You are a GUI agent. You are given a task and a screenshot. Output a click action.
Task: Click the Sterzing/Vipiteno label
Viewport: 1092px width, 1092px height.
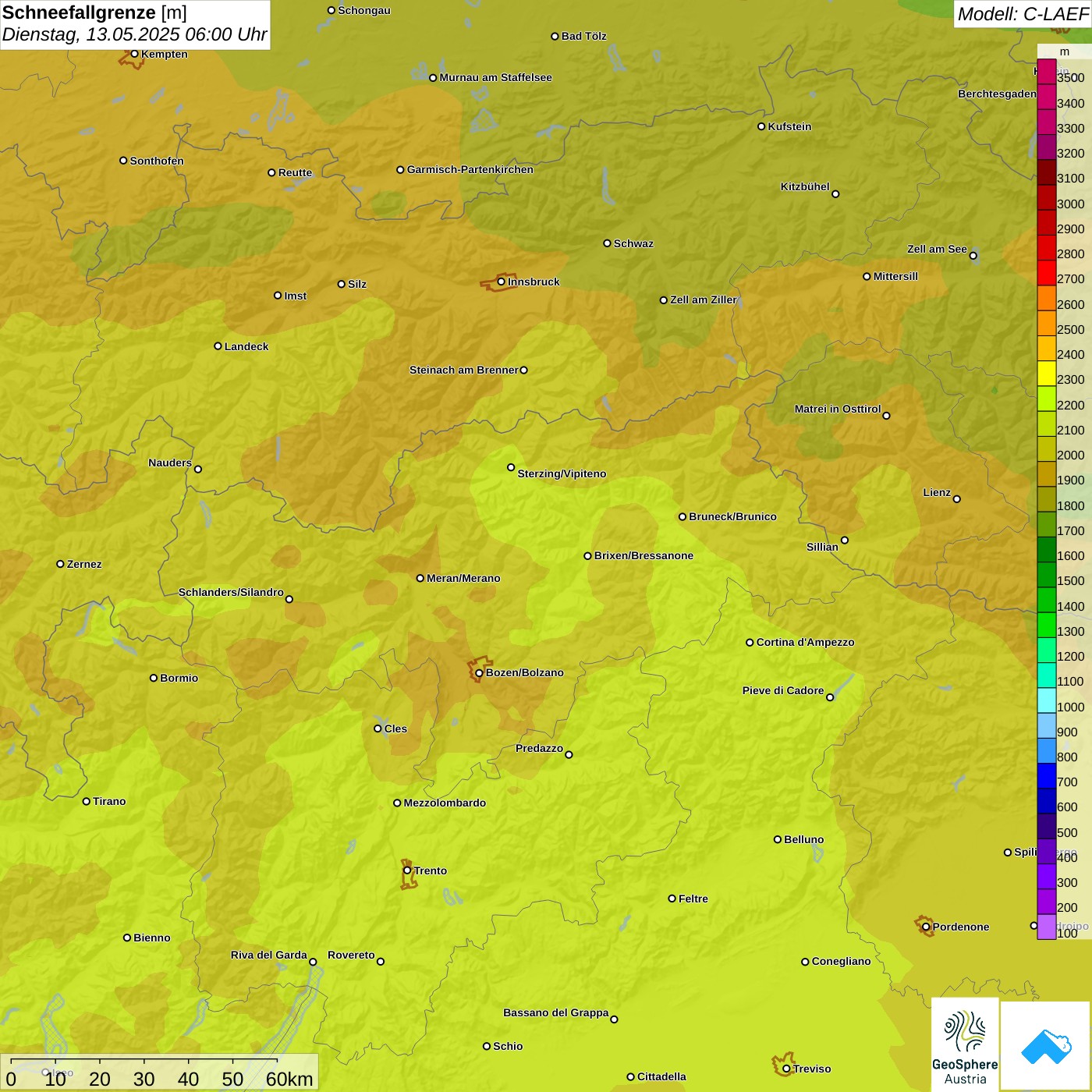[x=562, y=473]
